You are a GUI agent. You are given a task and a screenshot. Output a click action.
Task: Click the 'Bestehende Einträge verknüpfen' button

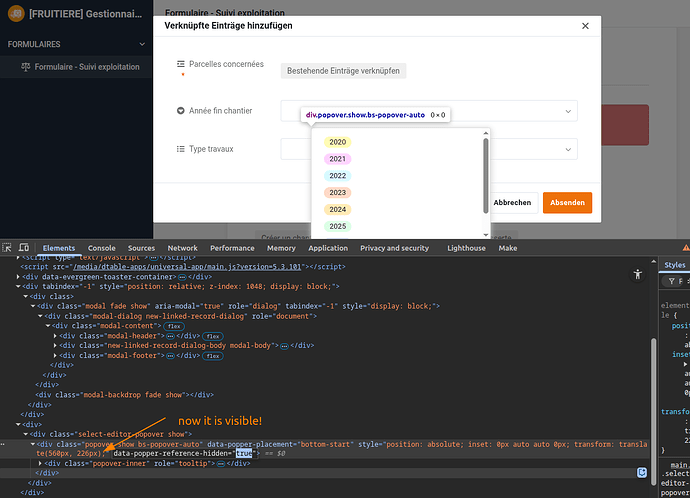[343, 71]
